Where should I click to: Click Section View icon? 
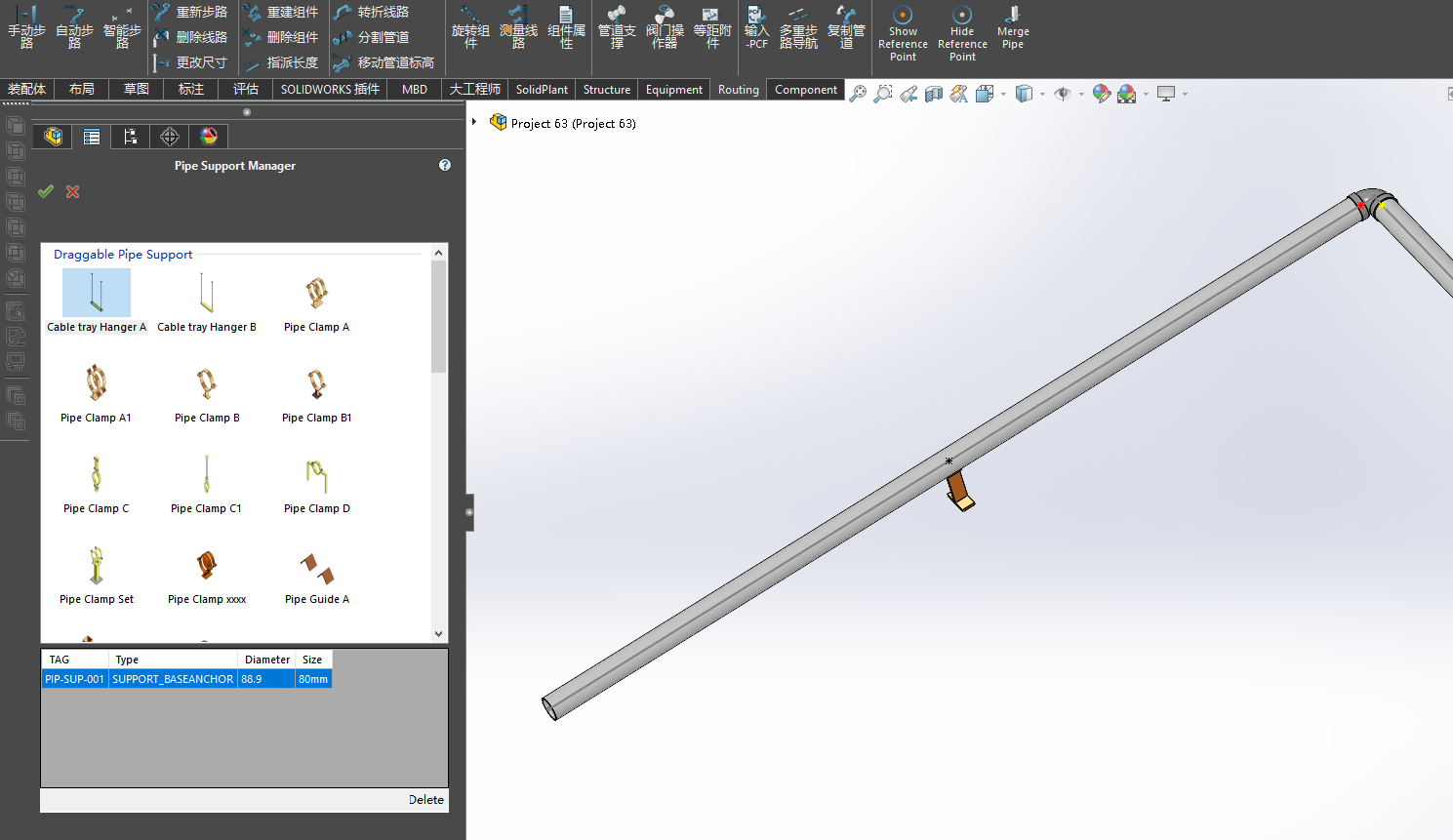point(934,94)
